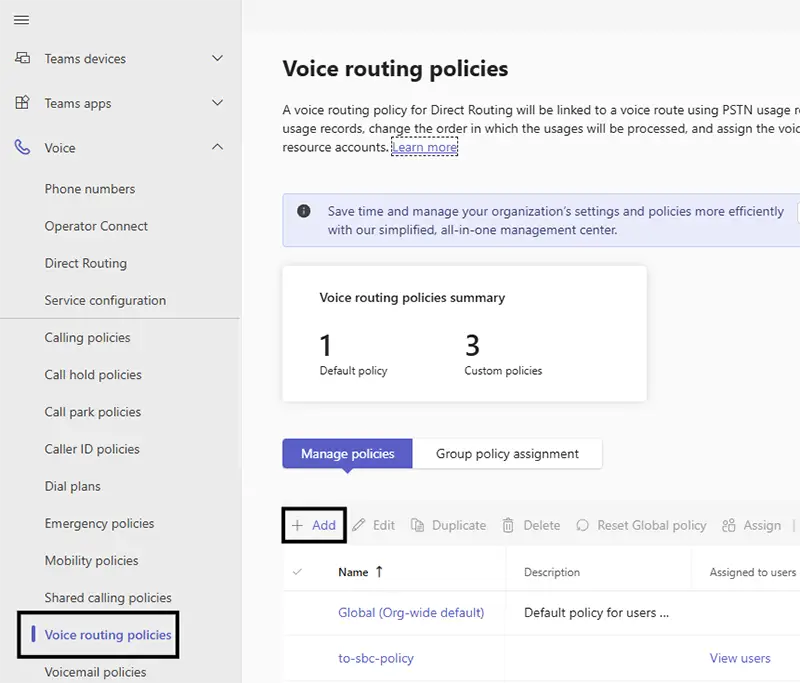This screenshot has height=683, width=800.
Task: Click the Duplicate icon in toolbar
Action: pyautogui.click(x=418, y=525)
